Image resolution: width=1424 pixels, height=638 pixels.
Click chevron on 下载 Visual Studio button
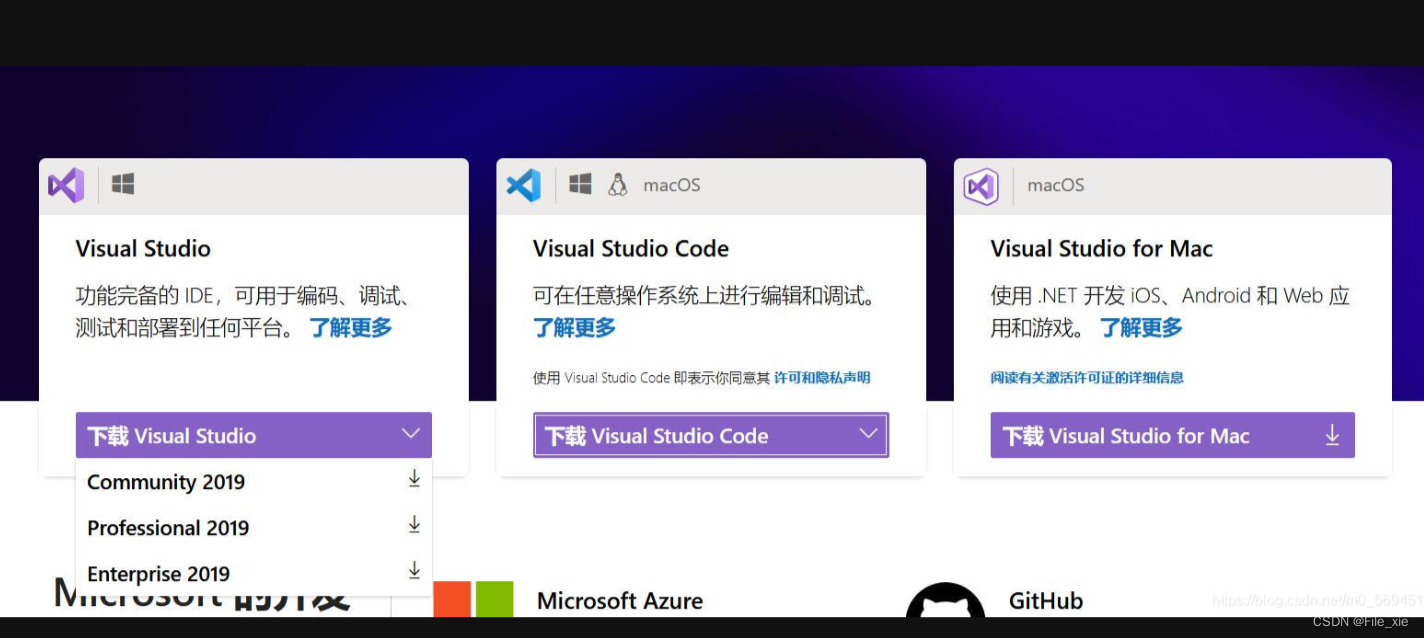410,434
